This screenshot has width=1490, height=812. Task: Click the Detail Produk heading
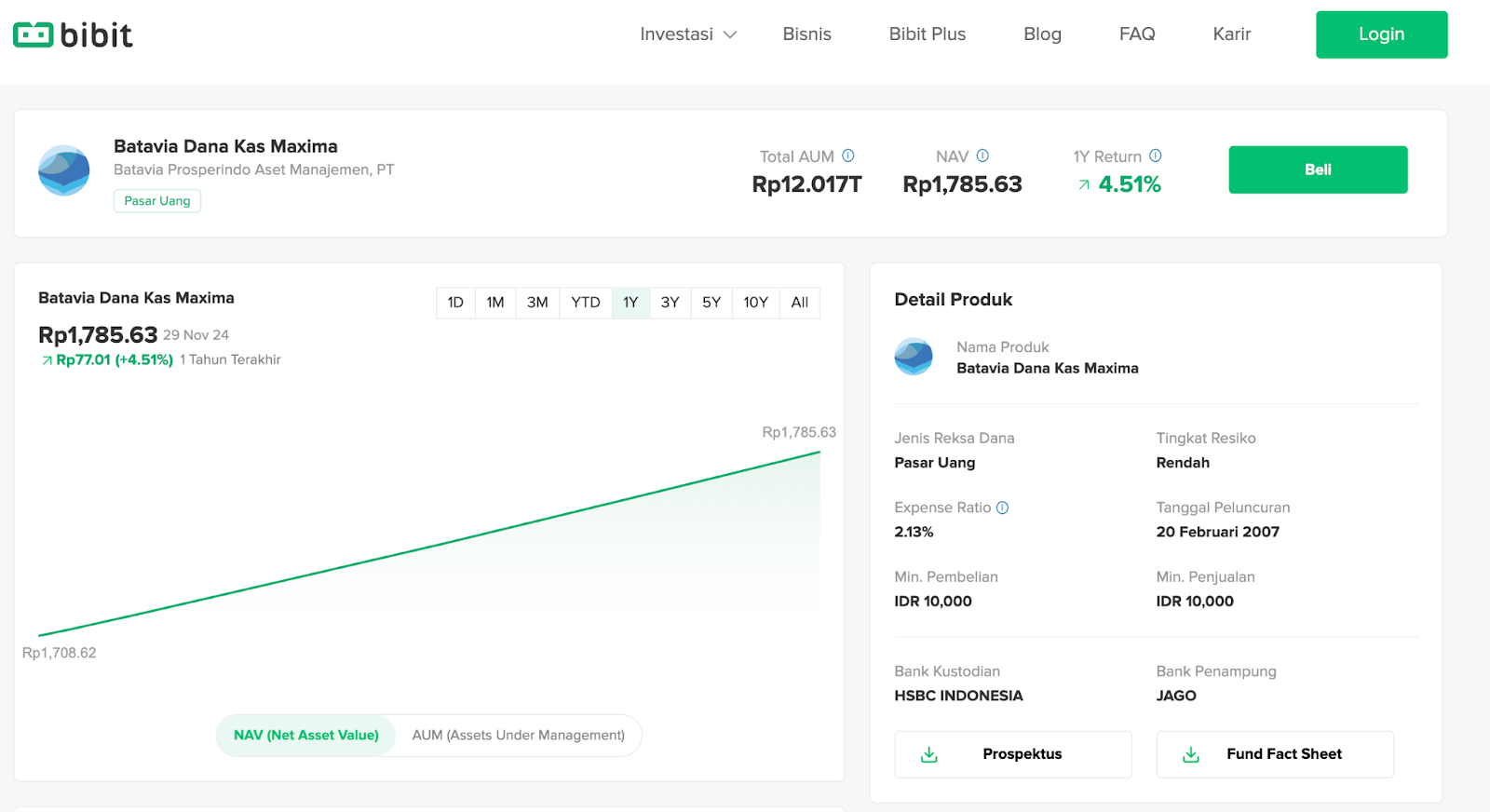click(954, 300)
